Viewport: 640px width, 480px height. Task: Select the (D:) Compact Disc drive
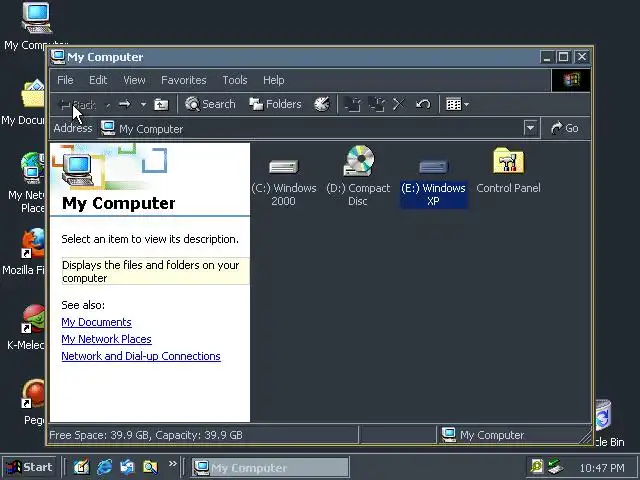coord(358,177)
